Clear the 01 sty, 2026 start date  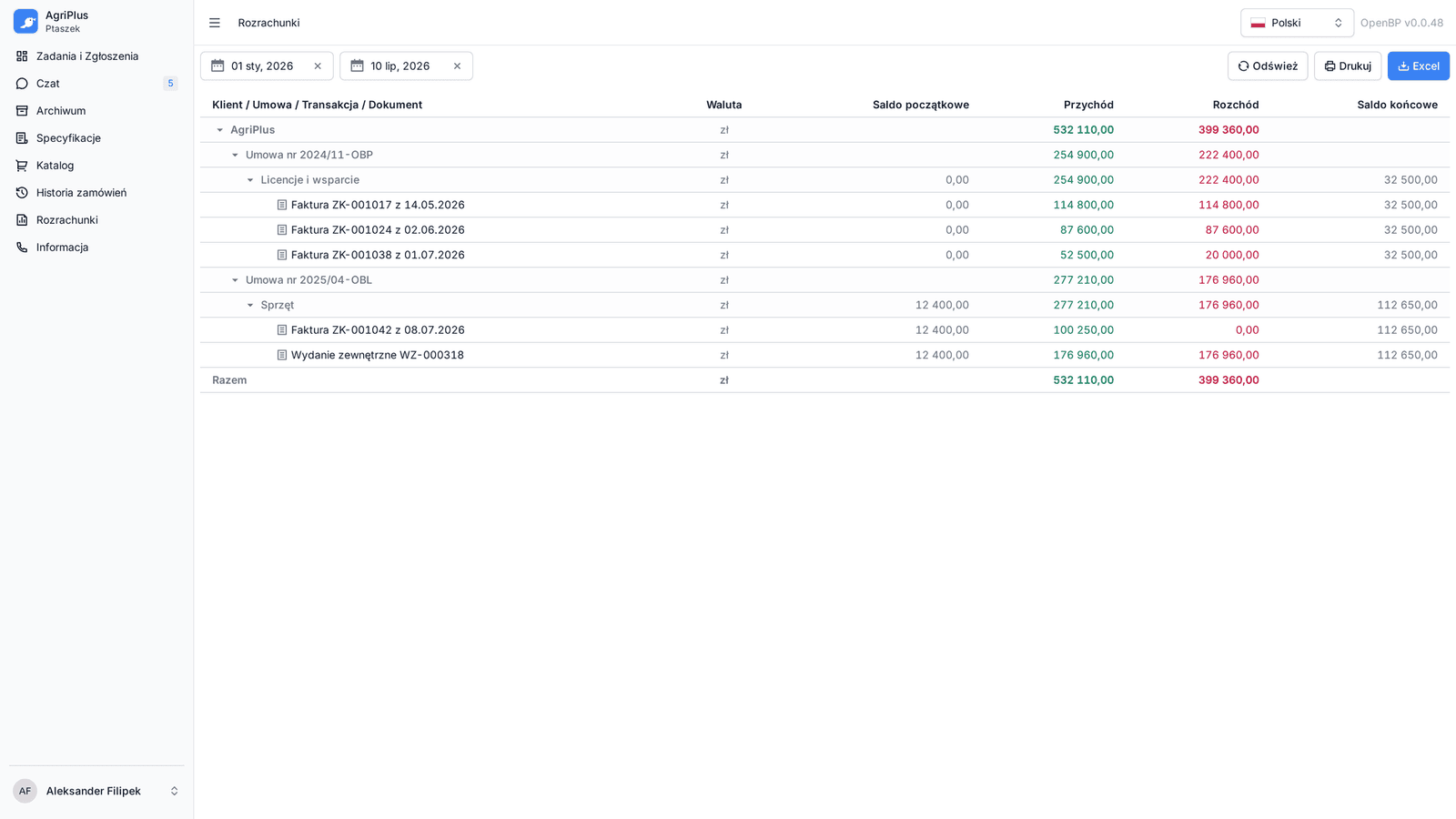(x=318, y=66)
